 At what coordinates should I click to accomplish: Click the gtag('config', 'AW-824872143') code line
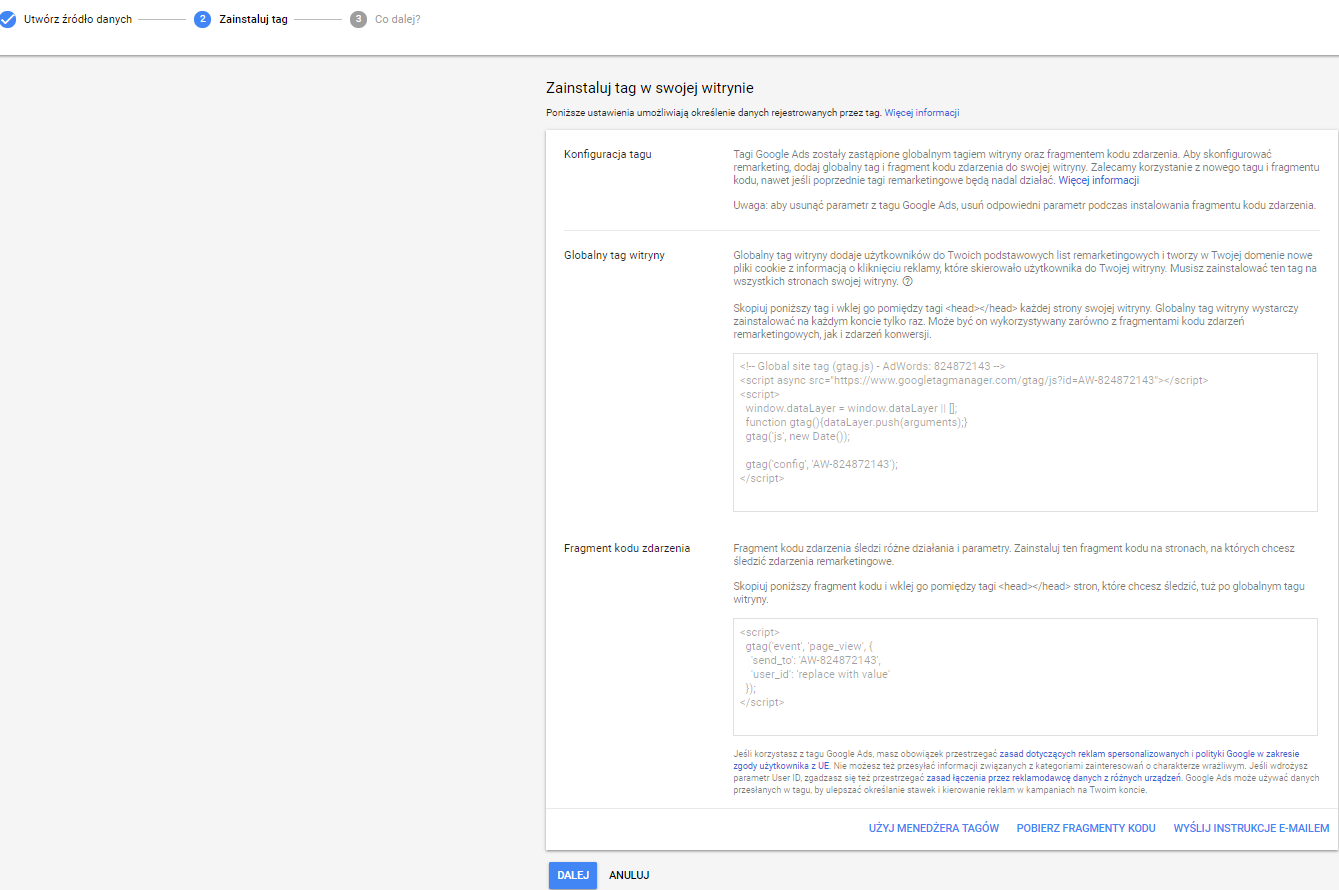pos(822,464)
